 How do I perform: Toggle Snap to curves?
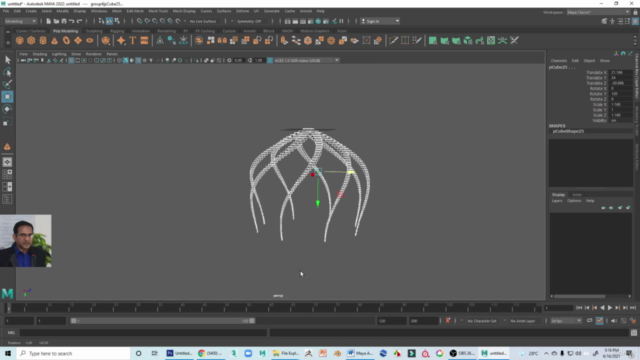147,21
